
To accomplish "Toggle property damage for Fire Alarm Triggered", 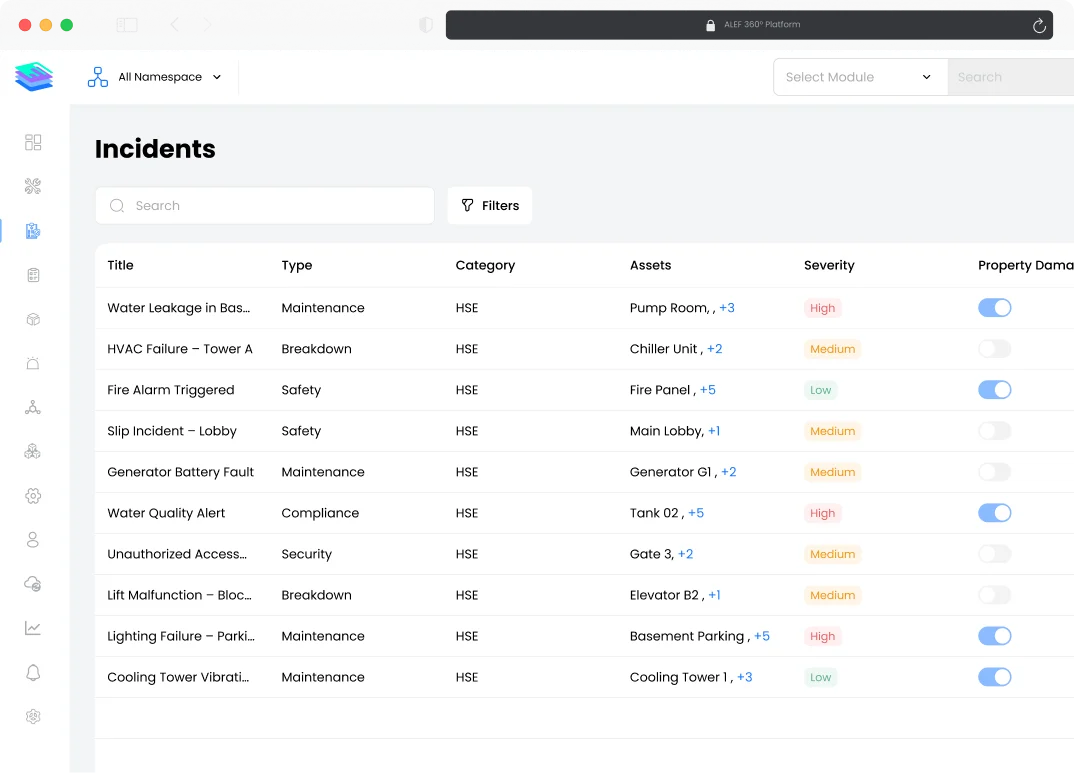I will point(995,390).
